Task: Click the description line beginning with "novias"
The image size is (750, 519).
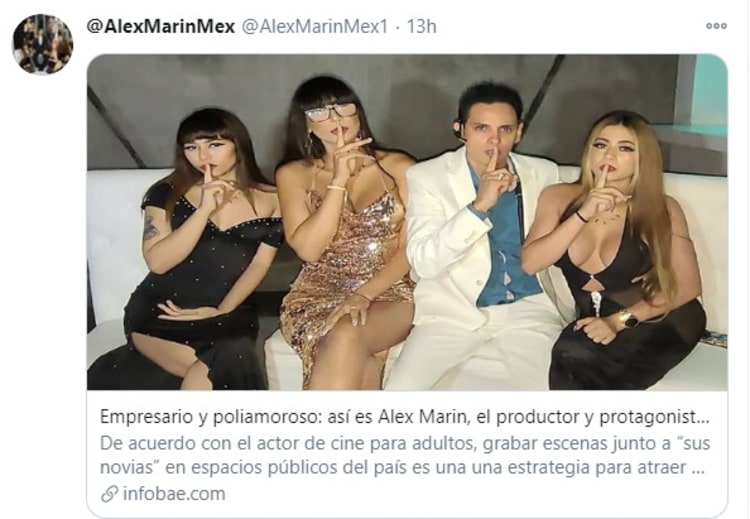Action: 402,467
